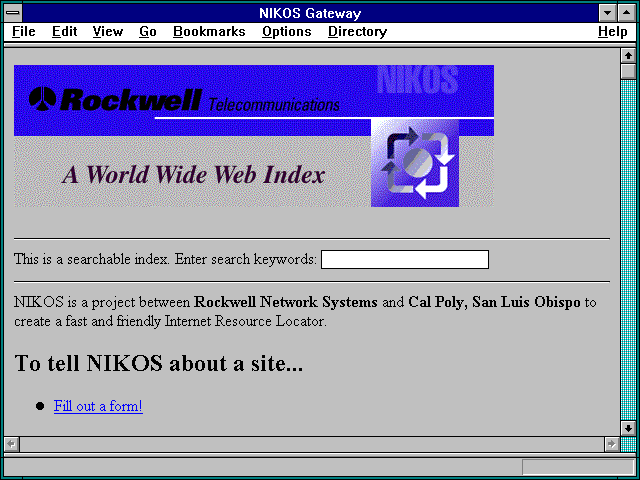The height and width of the screenshot is (480, 640).
Task: Click the status bar progress box
Action: 578,467
